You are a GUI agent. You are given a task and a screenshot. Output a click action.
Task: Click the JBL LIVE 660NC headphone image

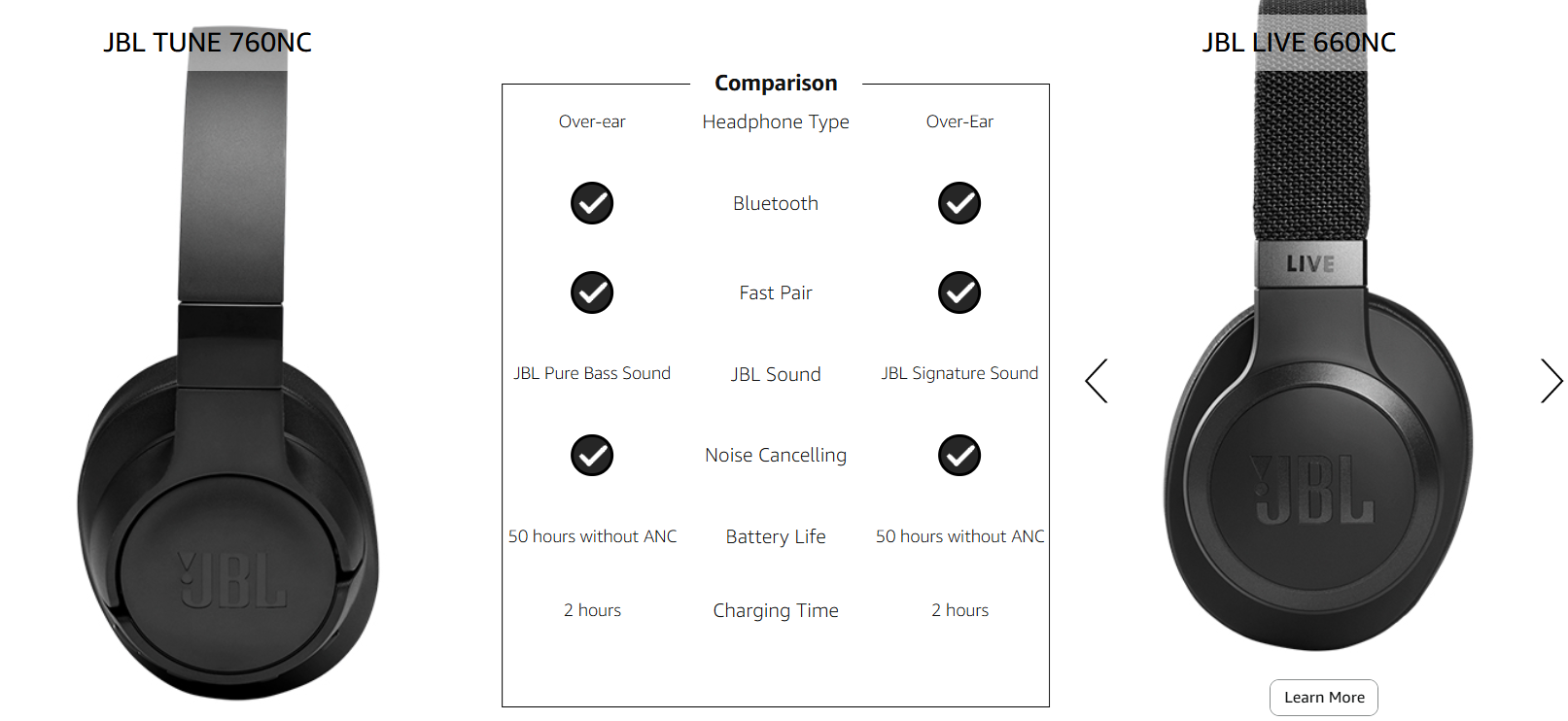click(x=1317, y=330)
